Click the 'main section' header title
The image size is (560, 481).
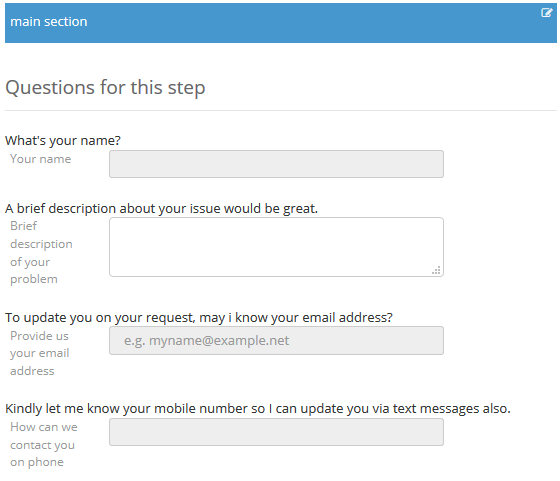click(x=49, y=22)
